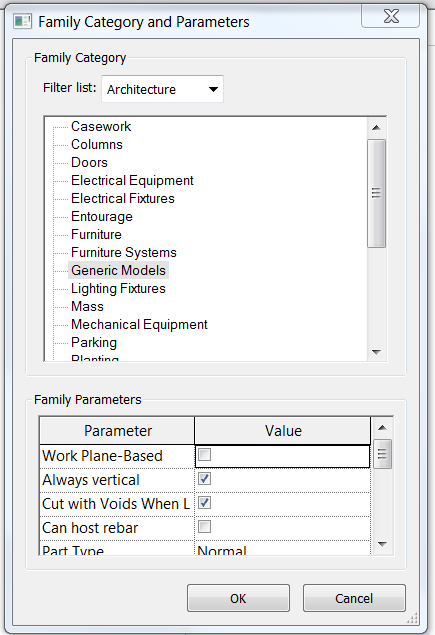Choose the Furniture category
This screenshot has height=635, width=435.
tap(96, 234)
